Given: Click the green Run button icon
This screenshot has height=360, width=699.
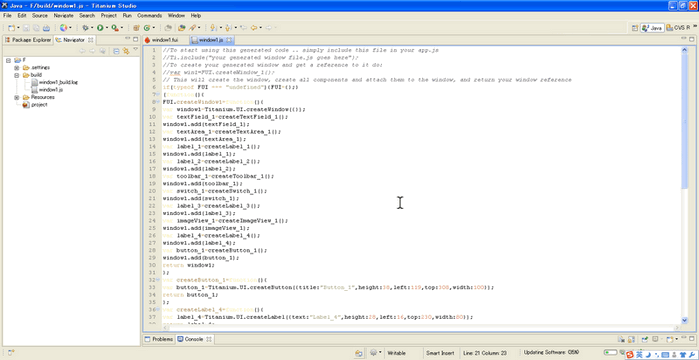Looking at the screenshot, I should (x=100, y=28).
